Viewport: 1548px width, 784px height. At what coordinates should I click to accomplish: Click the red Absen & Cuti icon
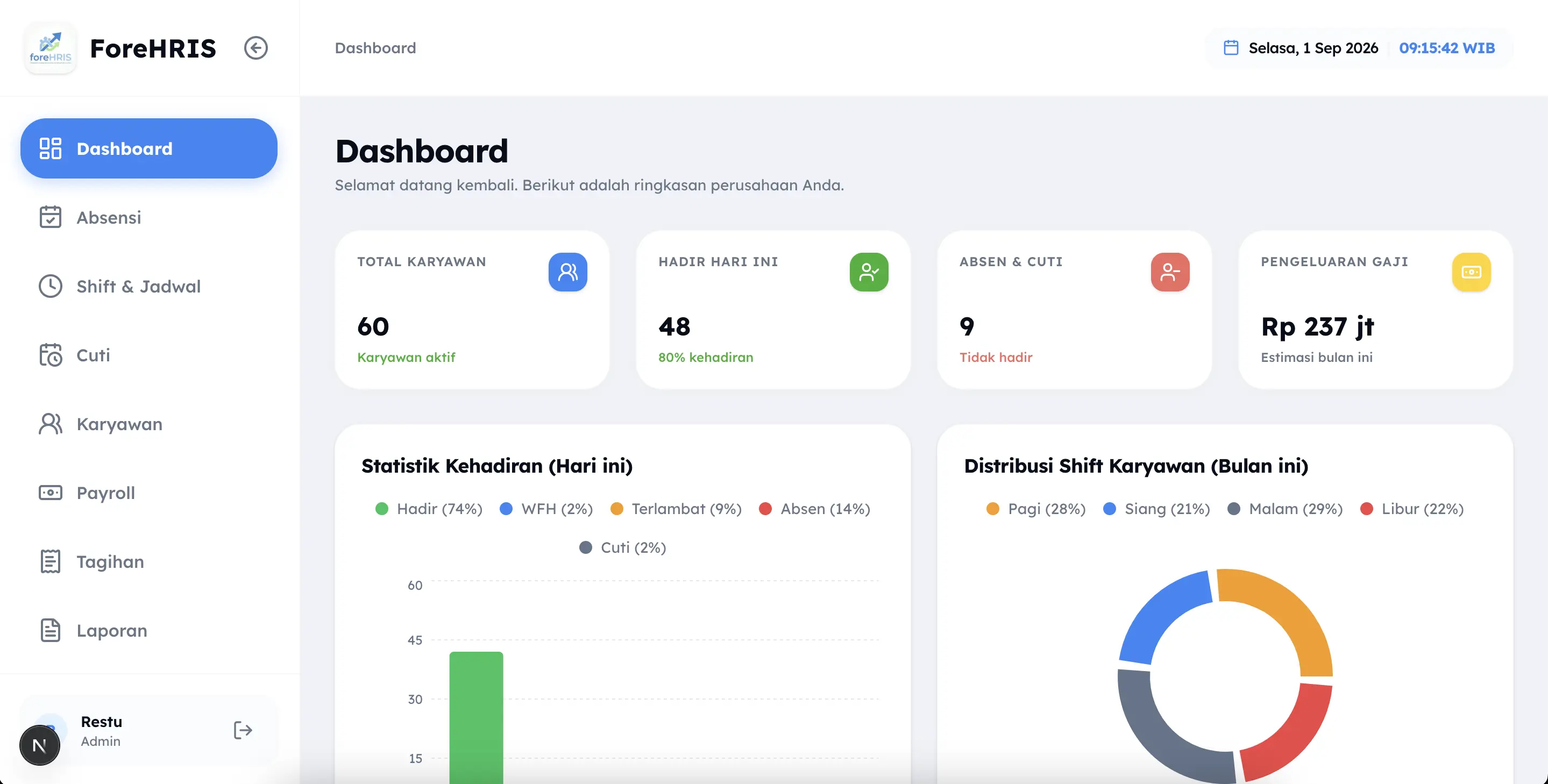point(1170,272)
